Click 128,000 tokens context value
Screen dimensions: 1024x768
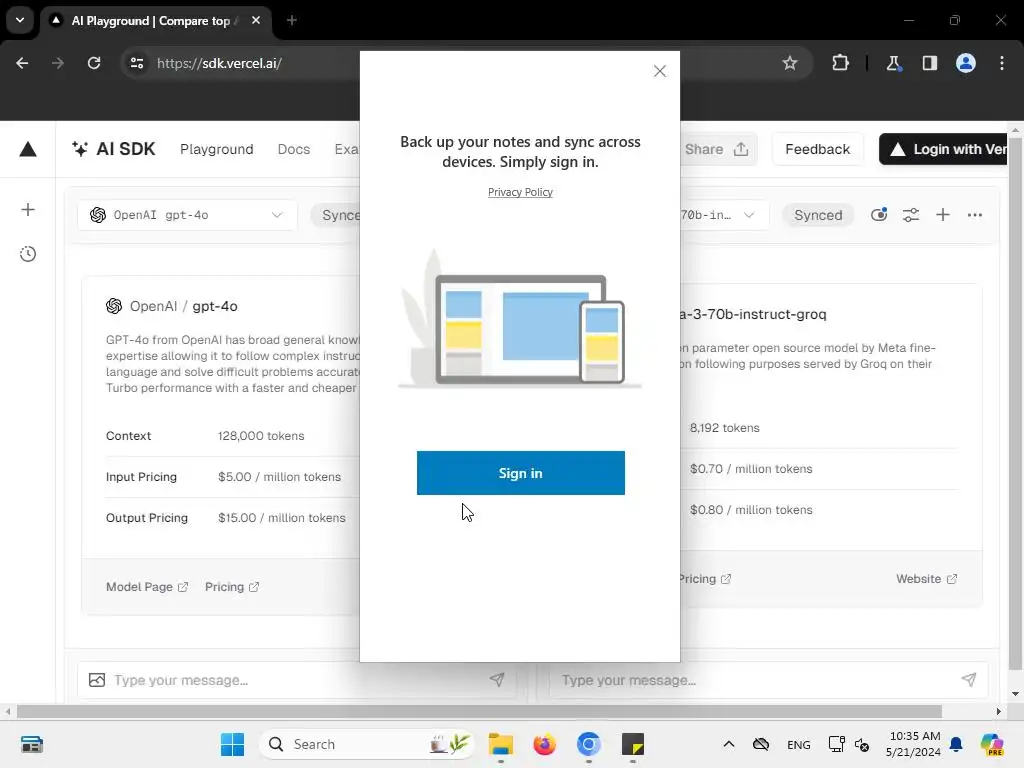pos(261,436)
